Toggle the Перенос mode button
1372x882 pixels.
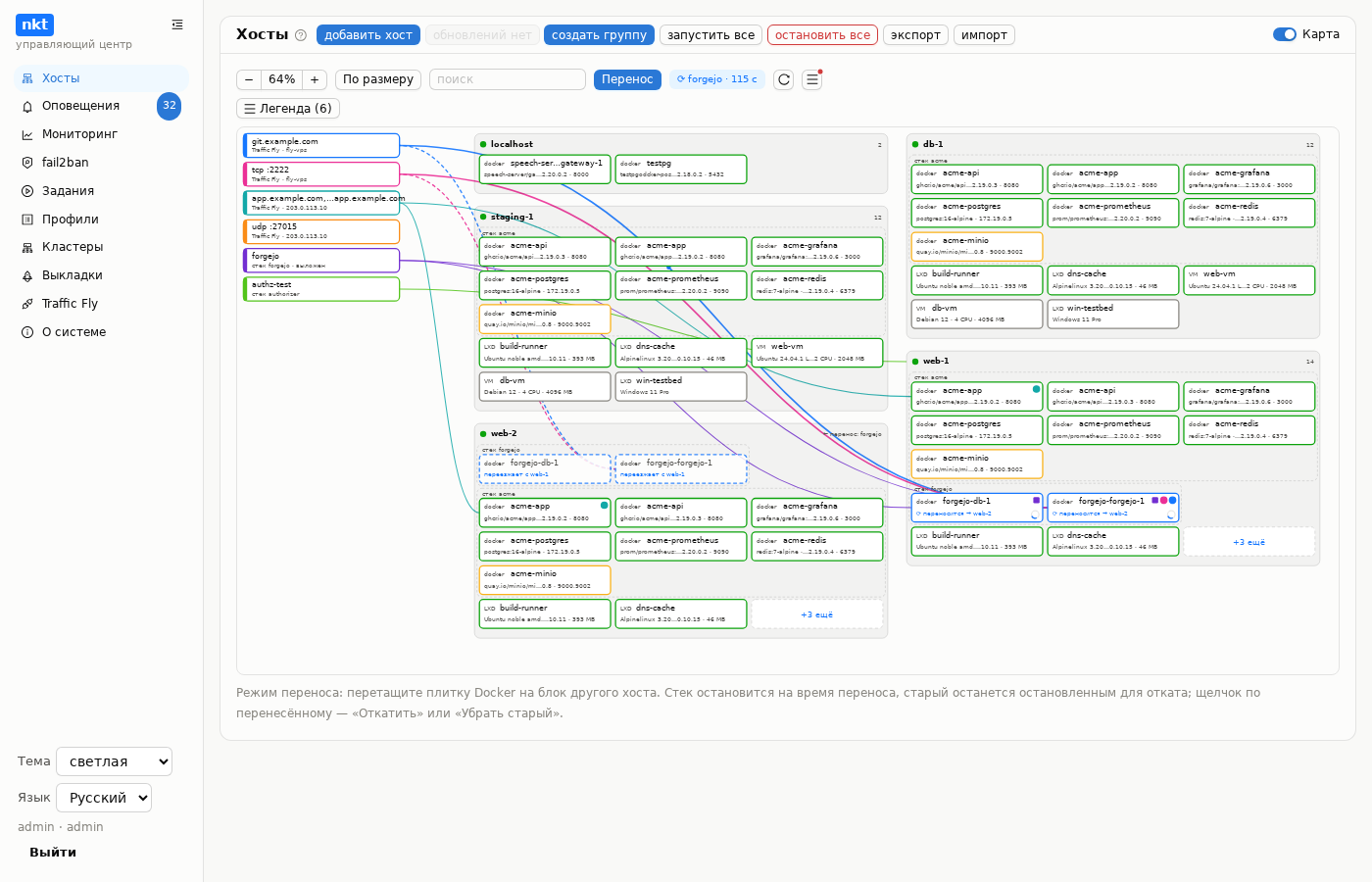point(627,79)
